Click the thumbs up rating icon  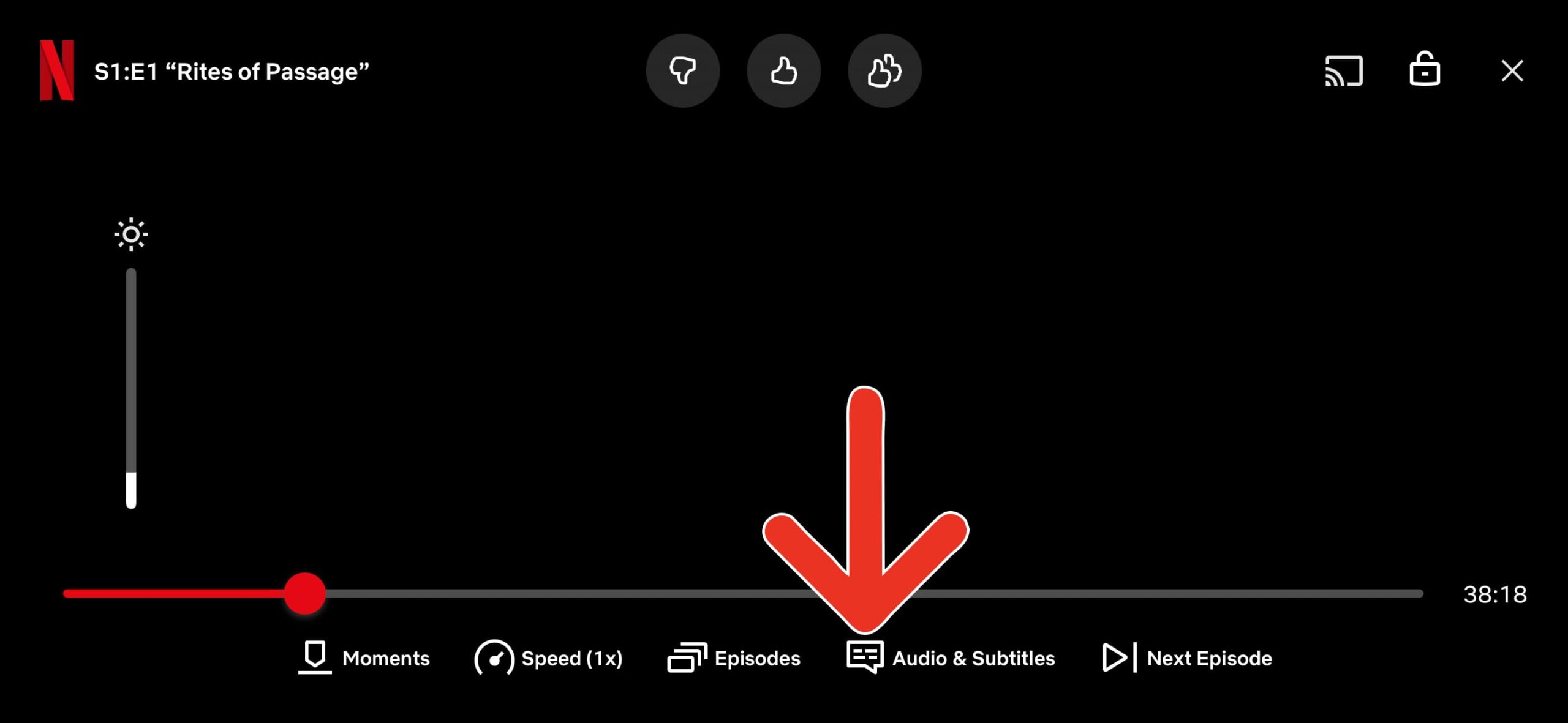coord(783,71)
